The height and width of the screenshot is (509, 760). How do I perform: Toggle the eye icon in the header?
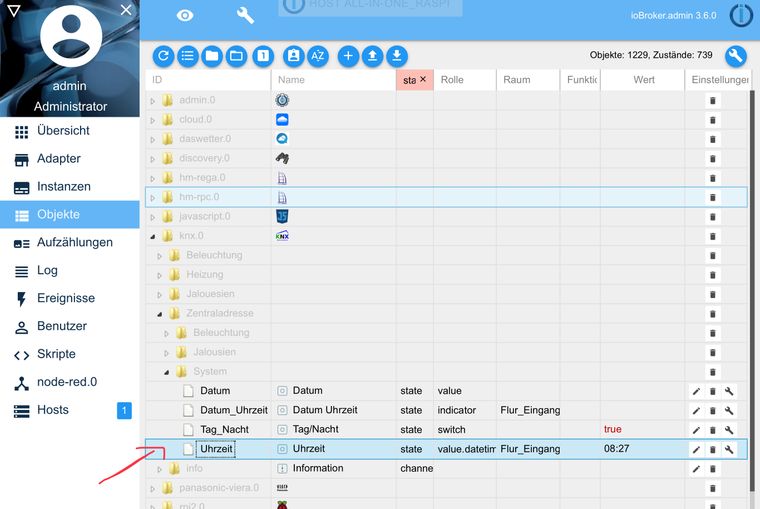(x=185, y=16)
